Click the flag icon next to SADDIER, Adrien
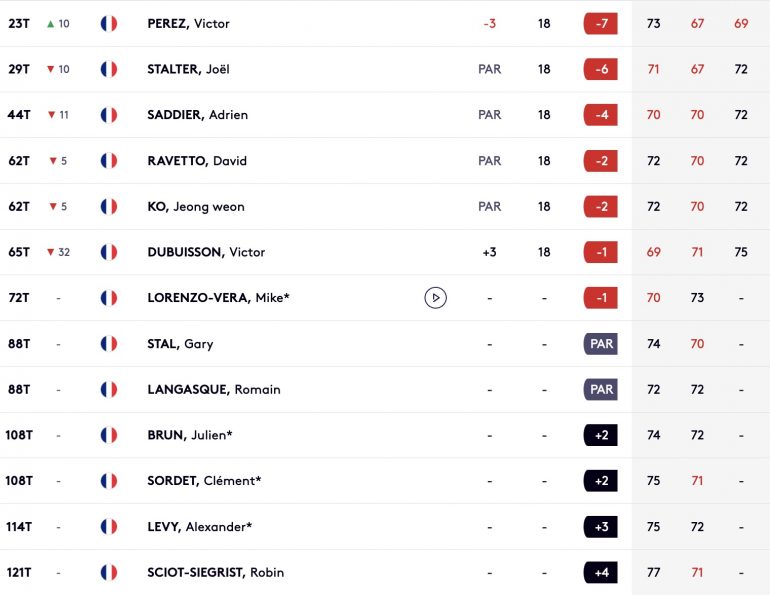 click(109, 115)
